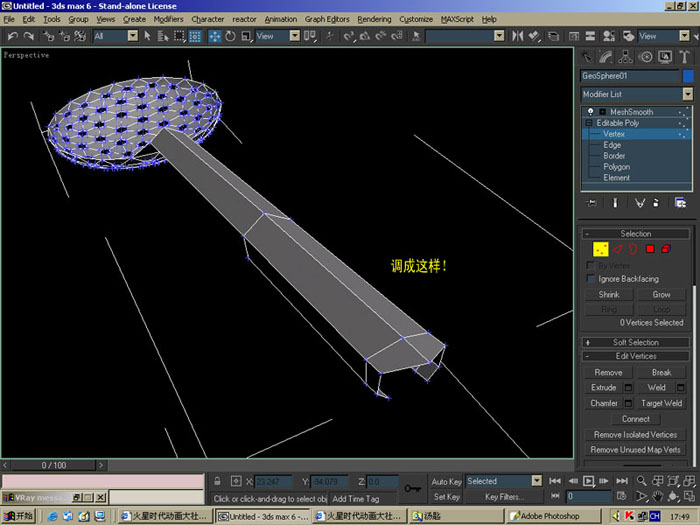Open Select by Name list tool
The image size is (700, 525).
[162, 36]
